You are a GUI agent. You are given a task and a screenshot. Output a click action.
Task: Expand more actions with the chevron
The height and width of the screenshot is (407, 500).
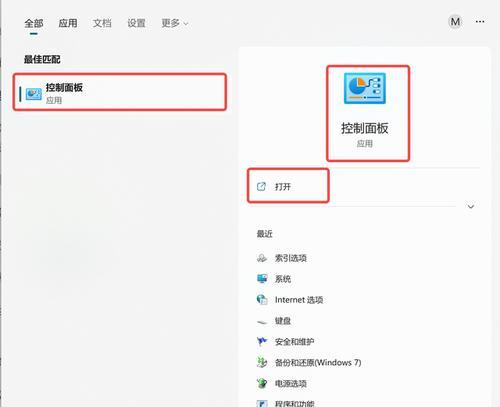[x=471, y=206]
